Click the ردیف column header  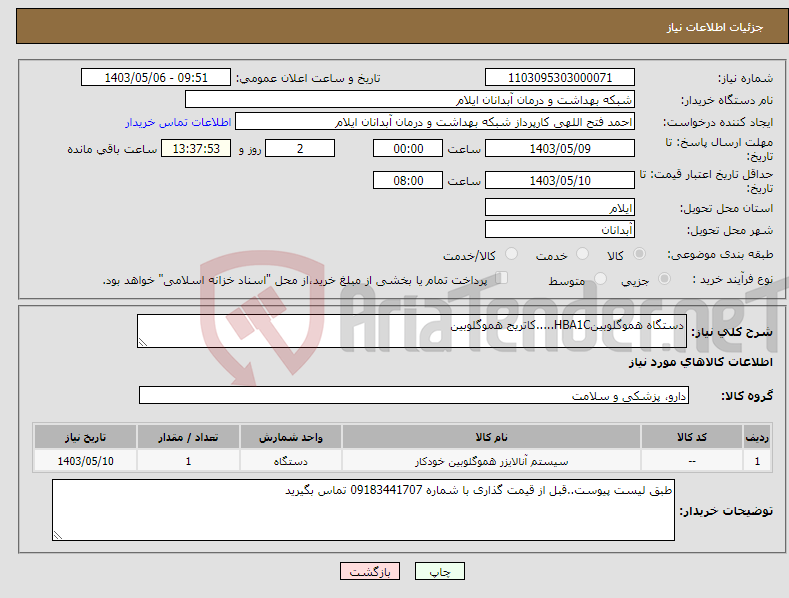[x=757, y=437]
